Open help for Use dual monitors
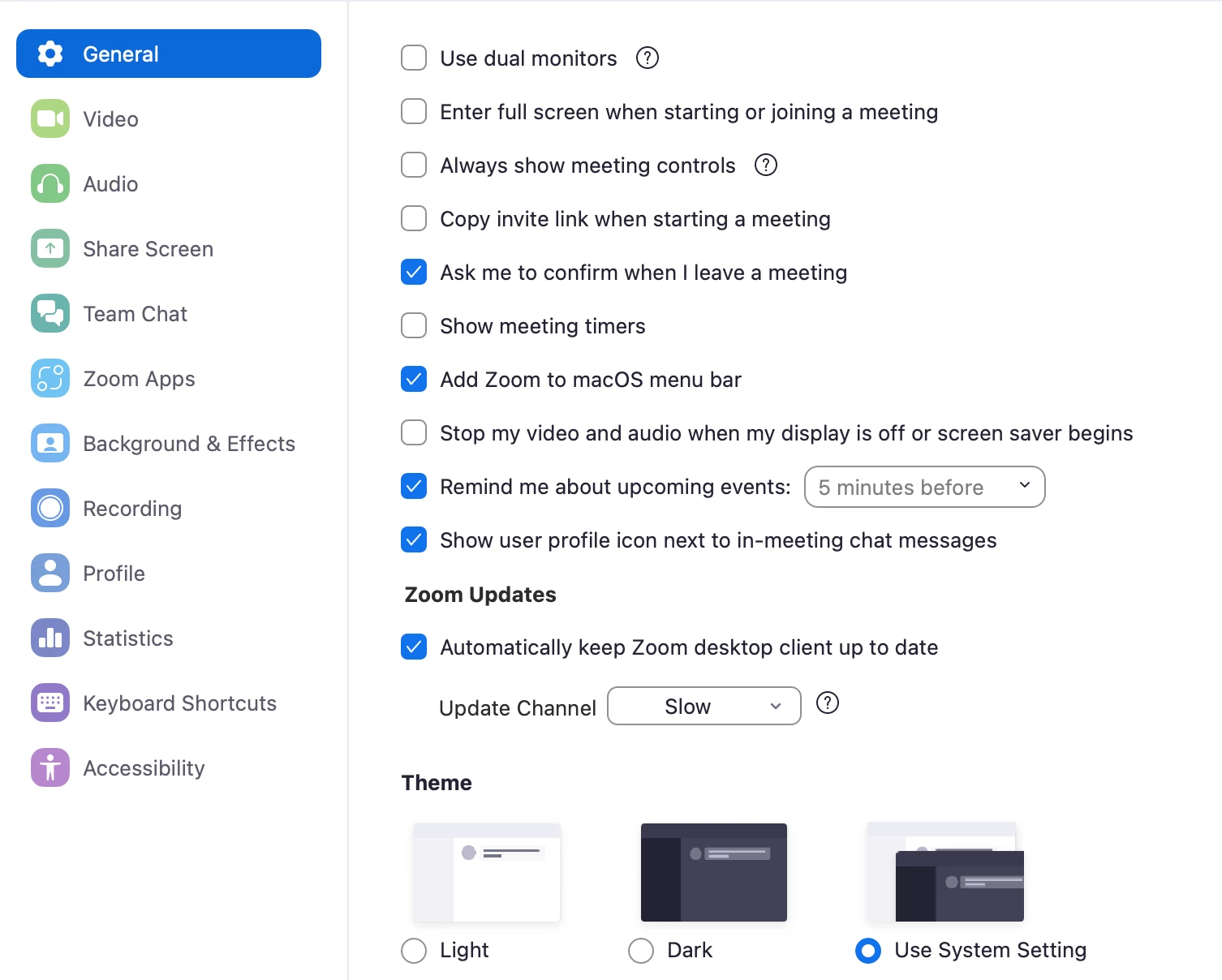Screen dimensions: 1222x980 point(648,58)
